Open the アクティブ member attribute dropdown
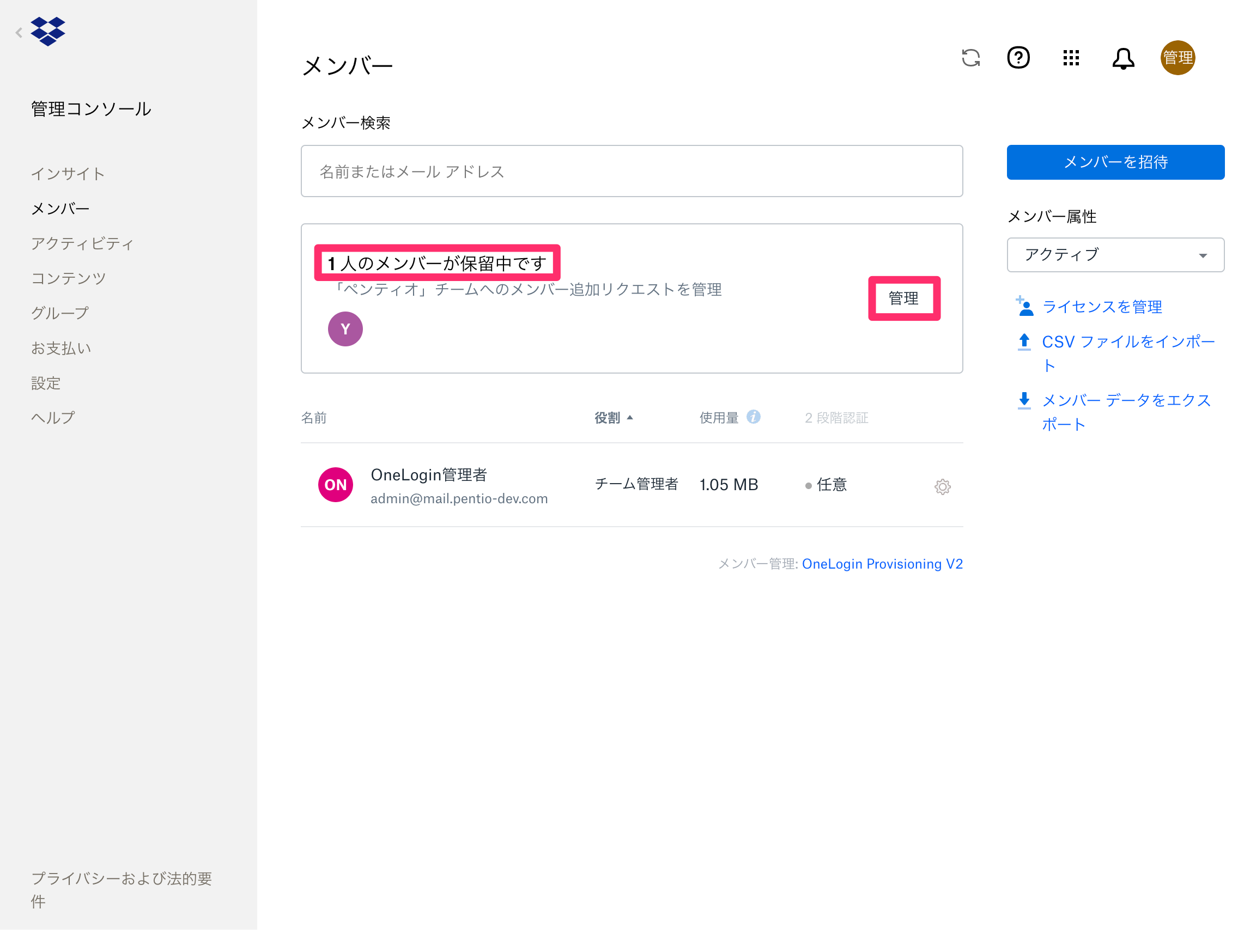The image size is (1238, 952). pyautogui.click(x=1115, y=255)
